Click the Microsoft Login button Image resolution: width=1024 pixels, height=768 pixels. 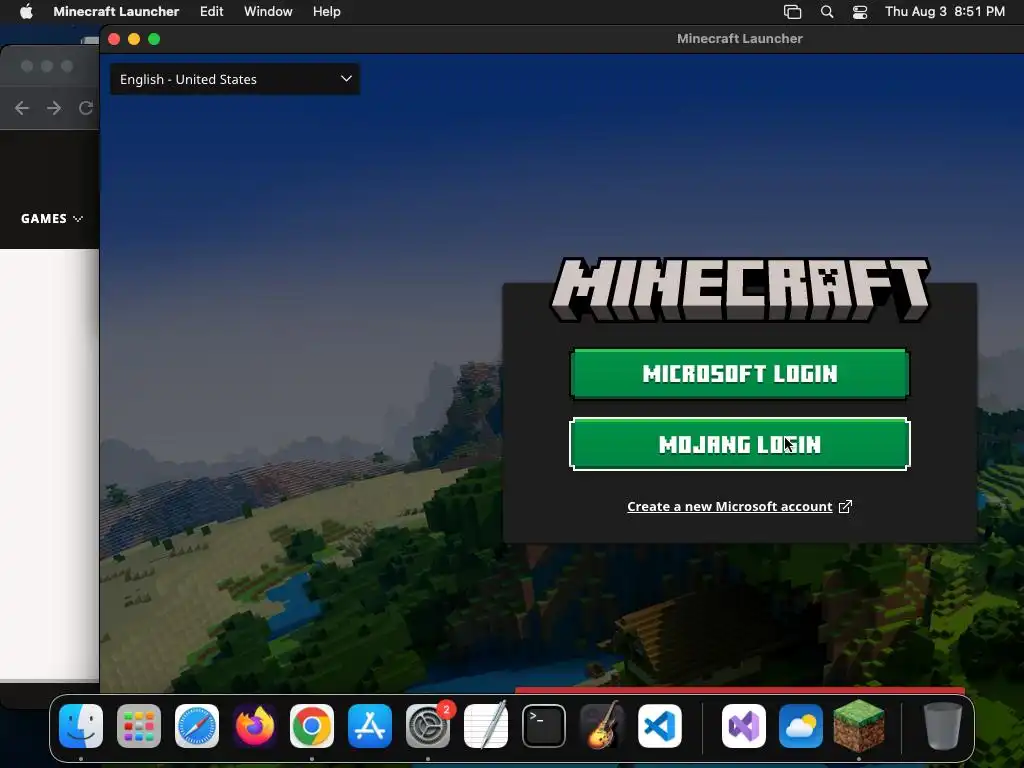coord(739,374)
